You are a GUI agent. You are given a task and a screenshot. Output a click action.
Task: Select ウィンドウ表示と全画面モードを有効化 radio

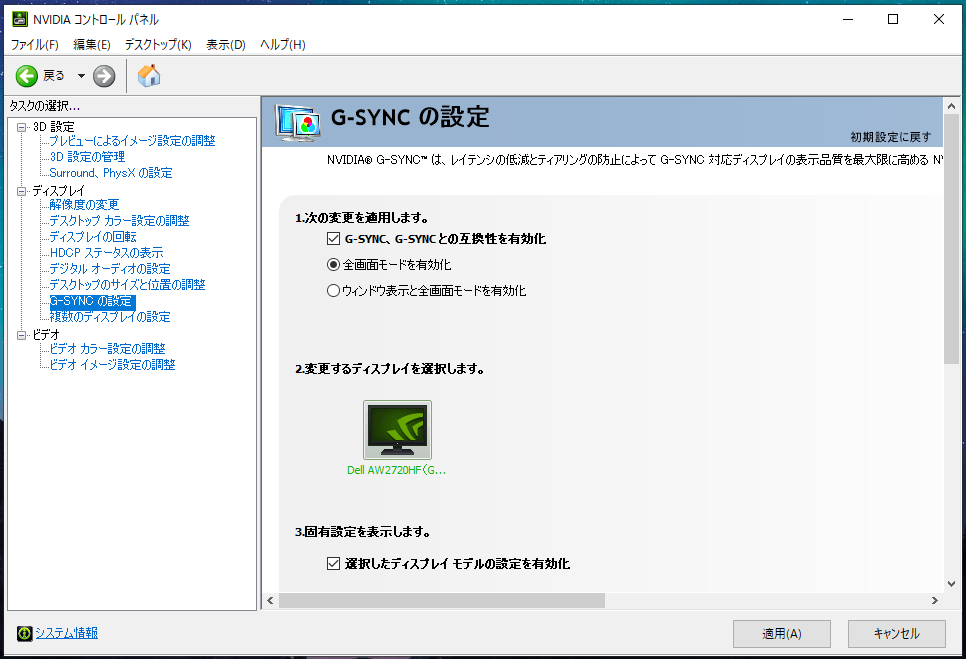pyautogui.click(x=333, y=290)
